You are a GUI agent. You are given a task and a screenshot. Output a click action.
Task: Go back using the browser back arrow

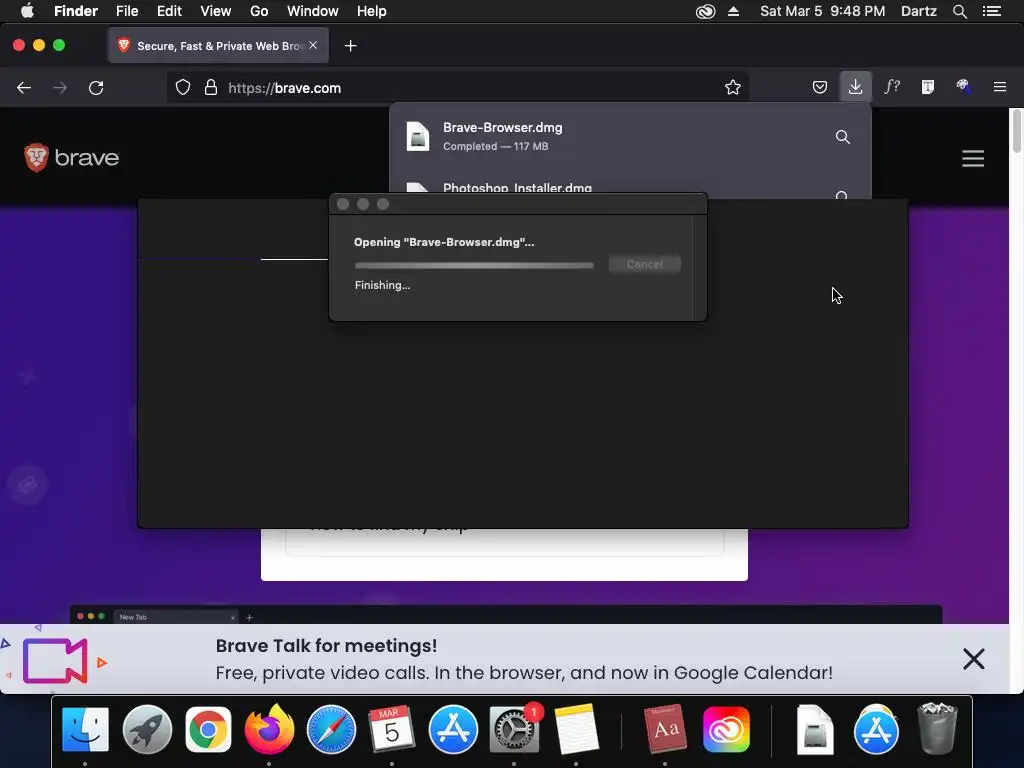pyautogui.click(x=24, y=88)
